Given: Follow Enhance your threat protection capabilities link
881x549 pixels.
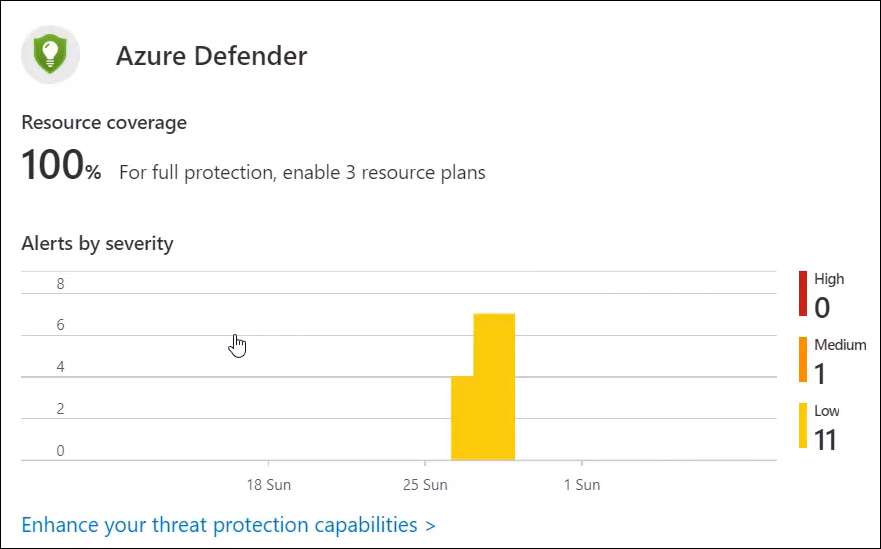Looking at the screenshot, I should (228, 524).
